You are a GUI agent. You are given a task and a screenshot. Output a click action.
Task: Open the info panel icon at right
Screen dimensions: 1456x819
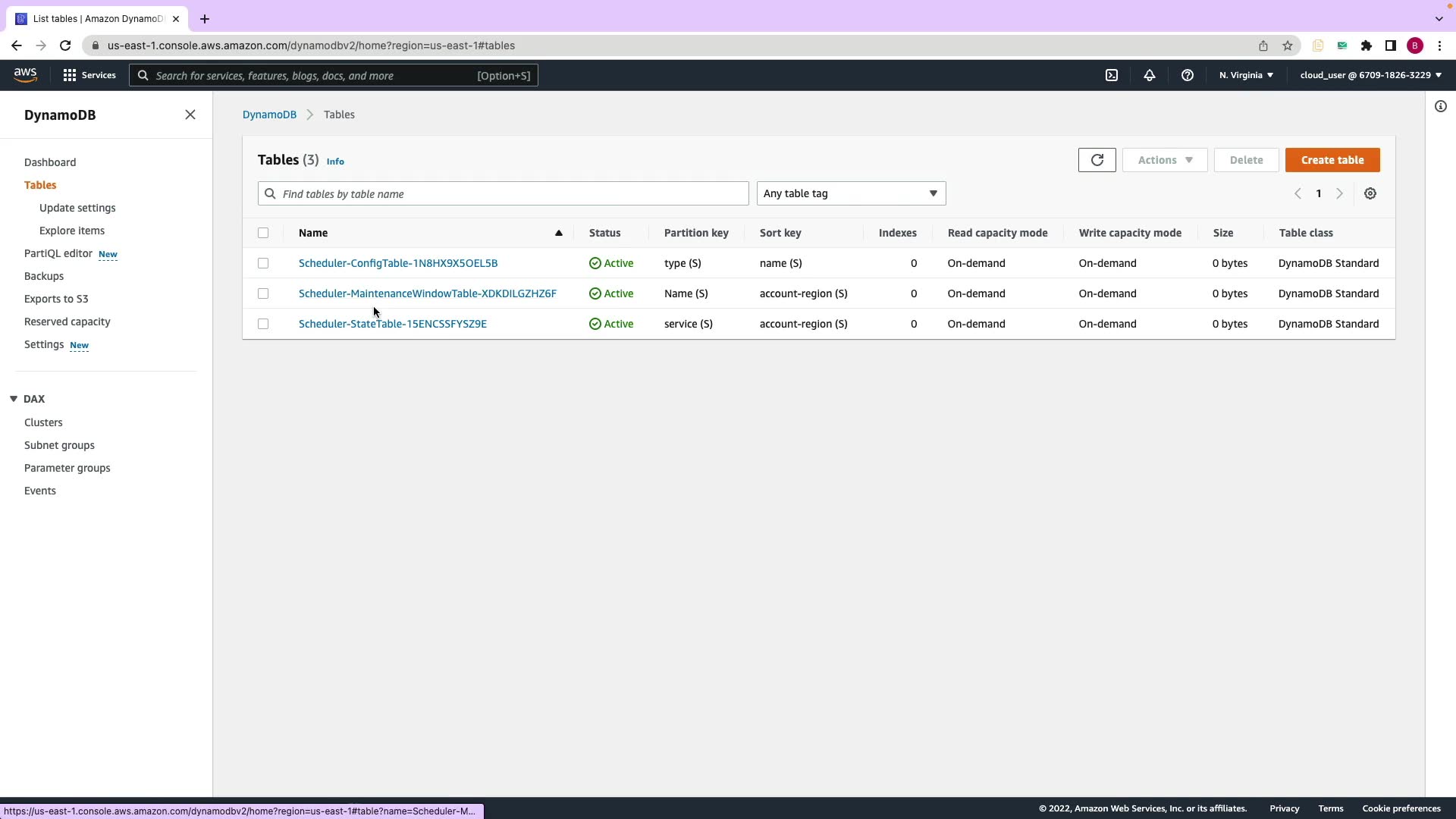(1440, 106)
